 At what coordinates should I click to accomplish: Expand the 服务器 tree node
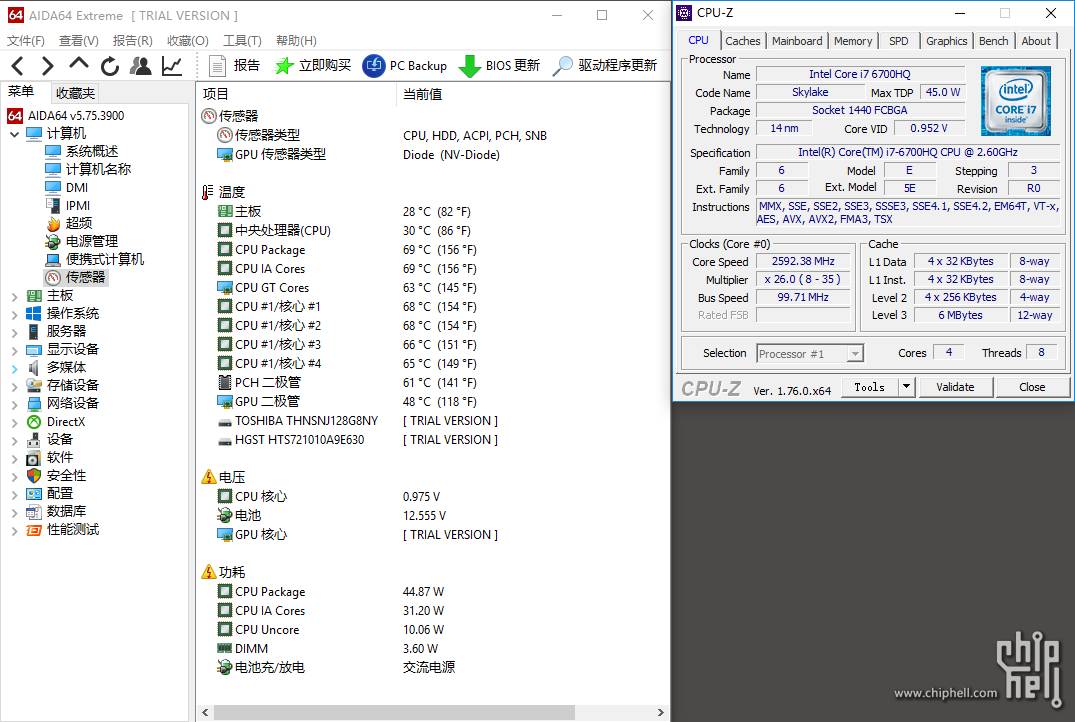pos(14,332)
